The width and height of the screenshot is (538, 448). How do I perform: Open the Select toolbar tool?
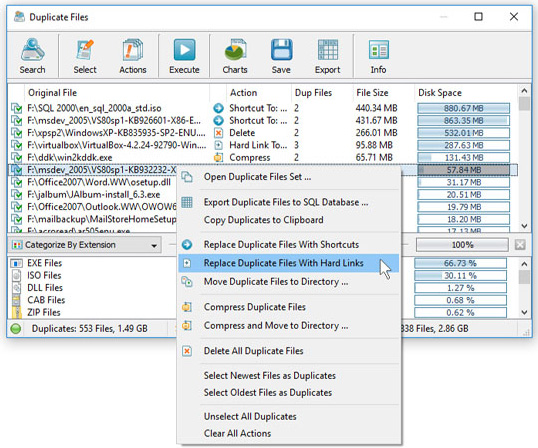85,56
